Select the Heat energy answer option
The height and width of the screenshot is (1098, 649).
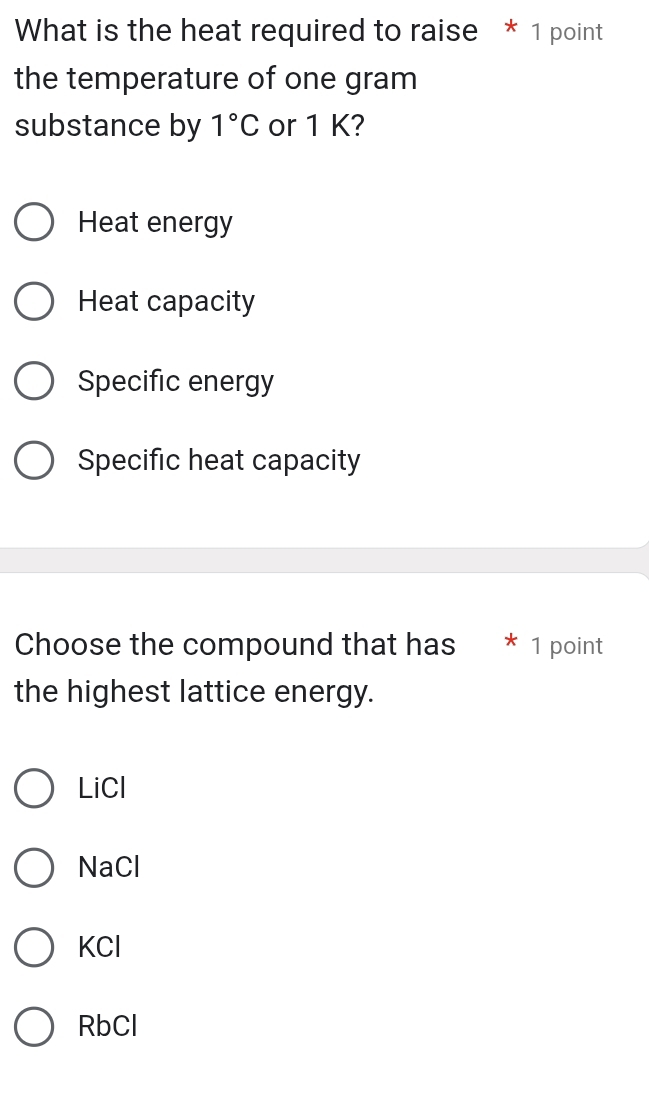[x=33, y=221]
